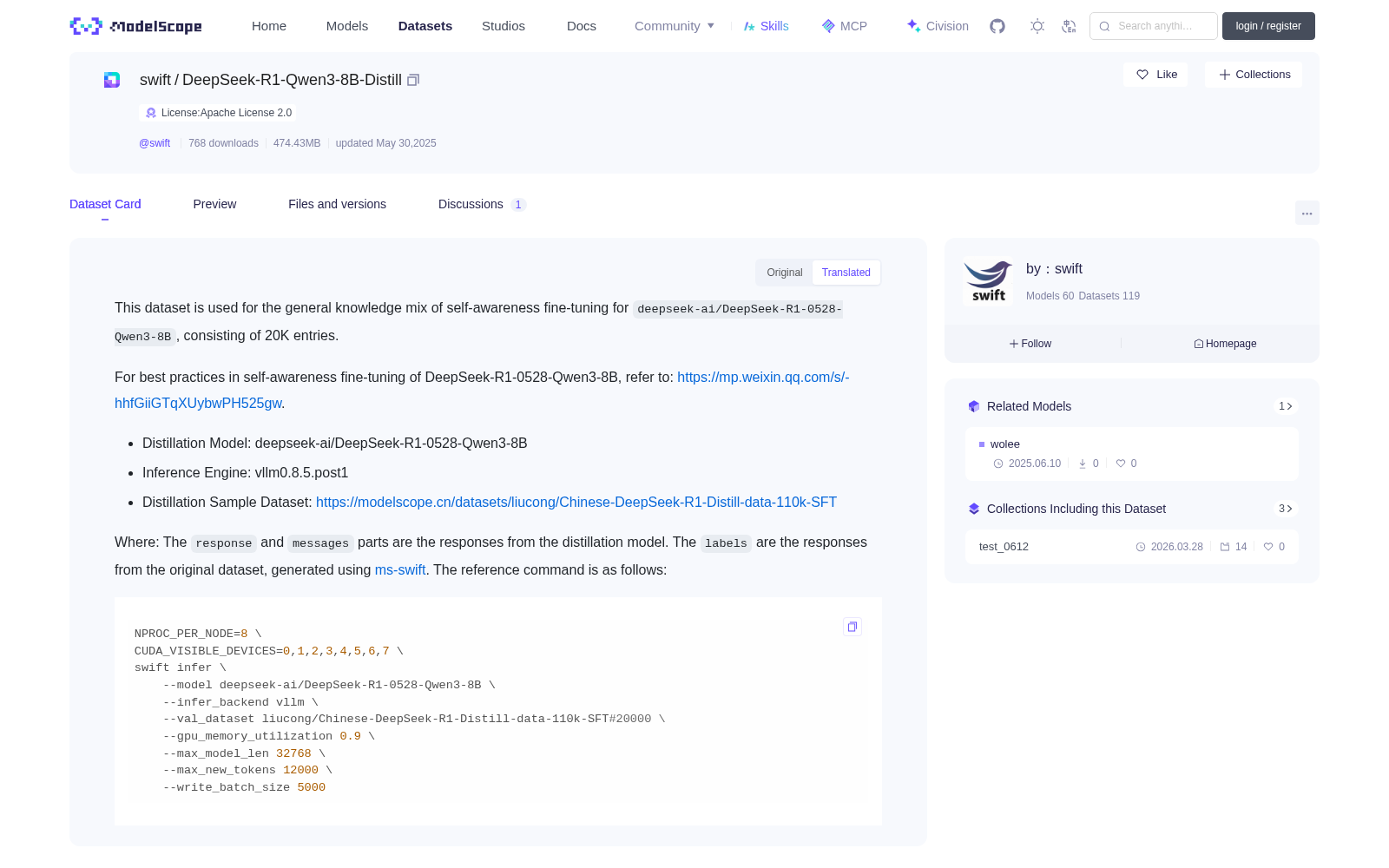Focus the search input field
Screen dimensions: 1389x868
pyautogui.click(x=1154, y=26)
